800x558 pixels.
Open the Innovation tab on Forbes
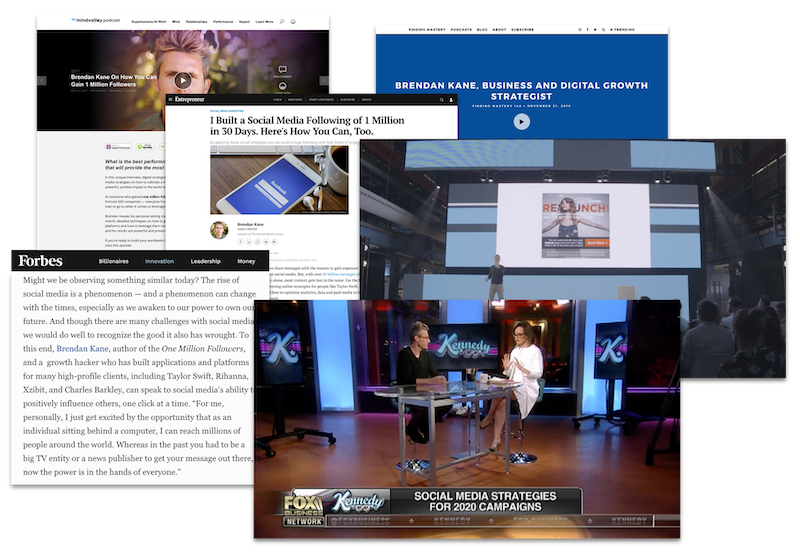159,261
